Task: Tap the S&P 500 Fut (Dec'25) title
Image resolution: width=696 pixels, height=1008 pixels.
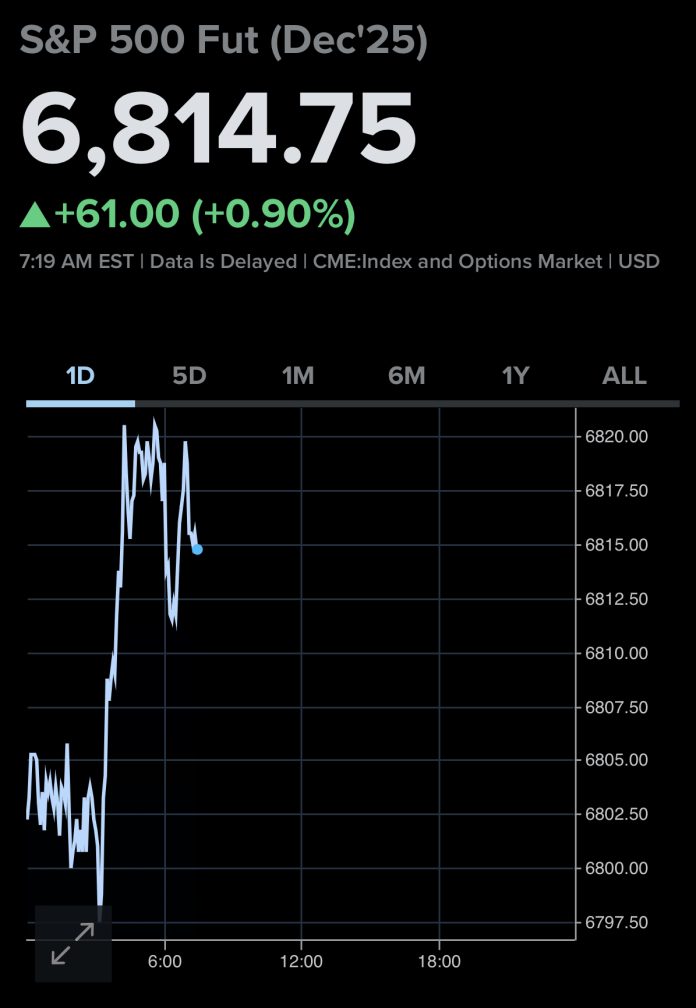Action: click(224, 43)
